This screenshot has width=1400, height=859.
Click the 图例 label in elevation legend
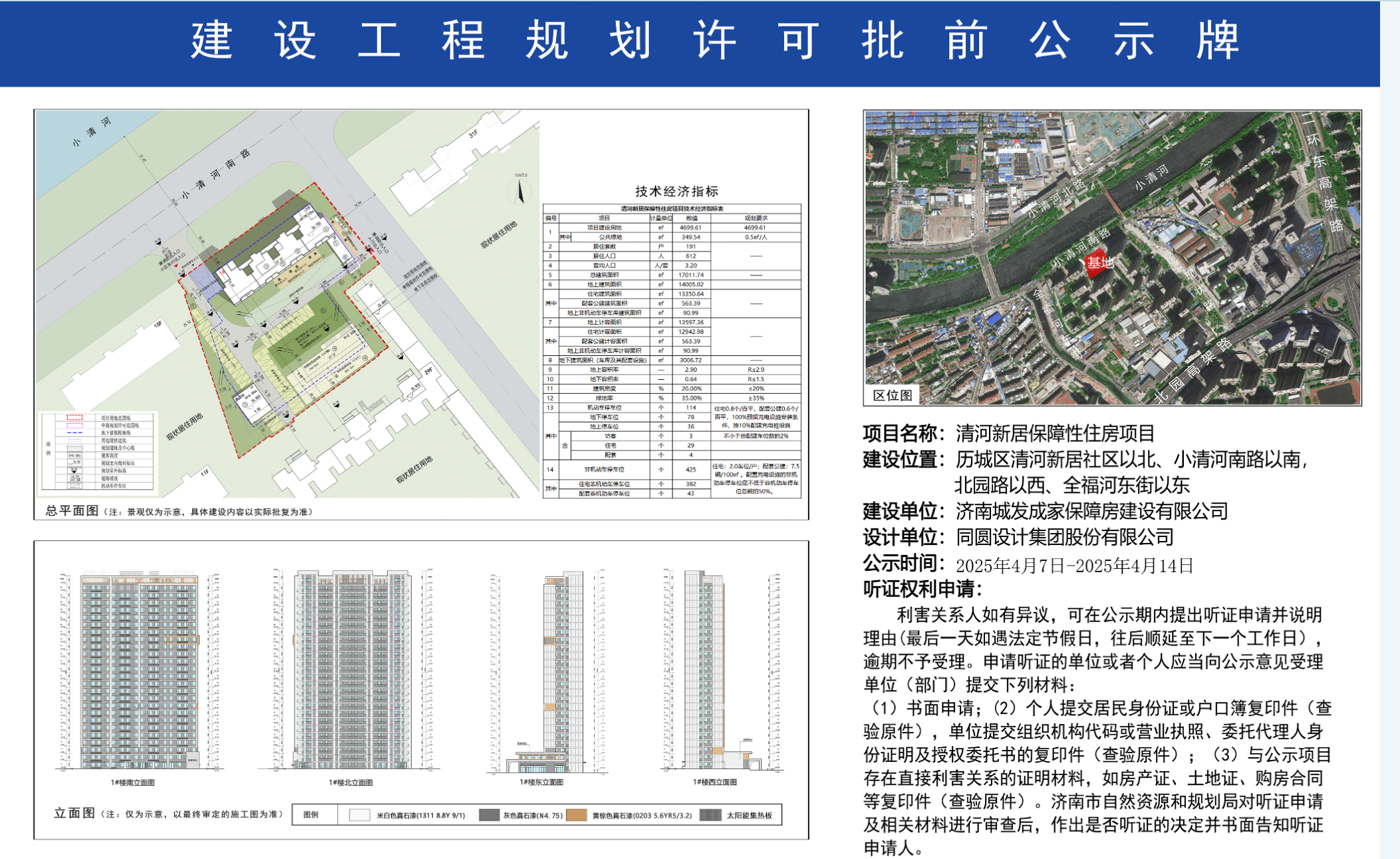tap(311, 815)
